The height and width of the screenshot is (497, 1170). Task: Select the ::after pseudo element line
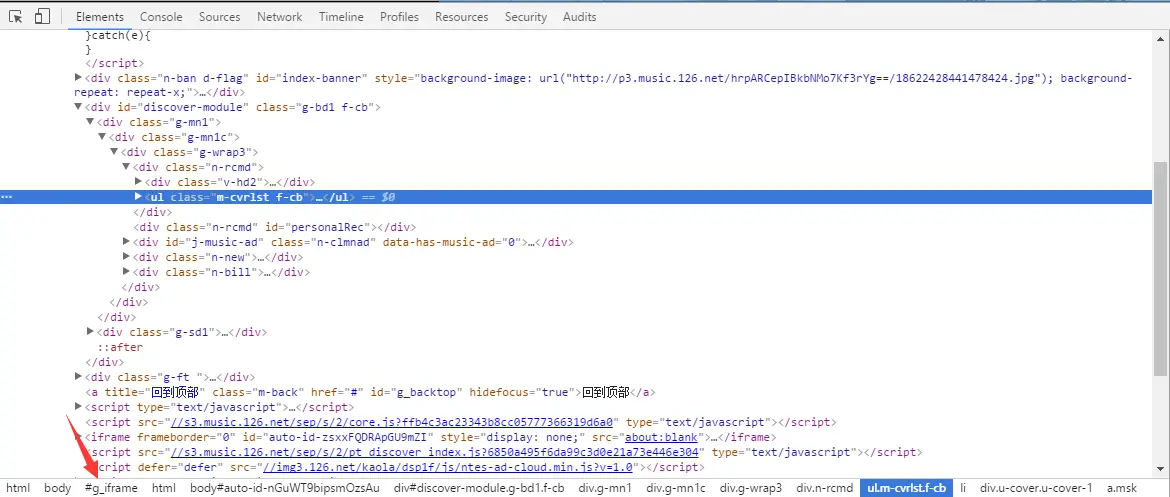(x=120, y=347)
